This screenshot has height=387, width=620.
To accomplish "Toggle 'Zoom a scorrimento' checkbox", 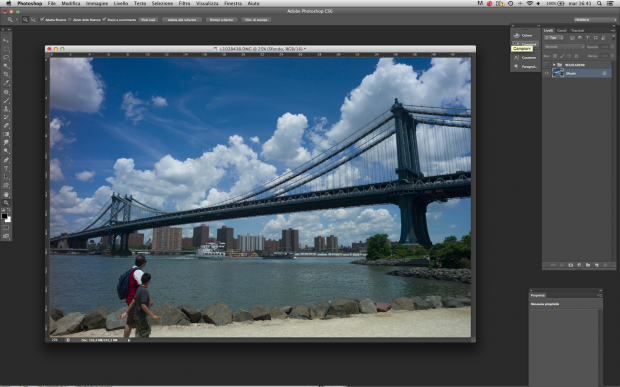I will (x=104, y=19).
